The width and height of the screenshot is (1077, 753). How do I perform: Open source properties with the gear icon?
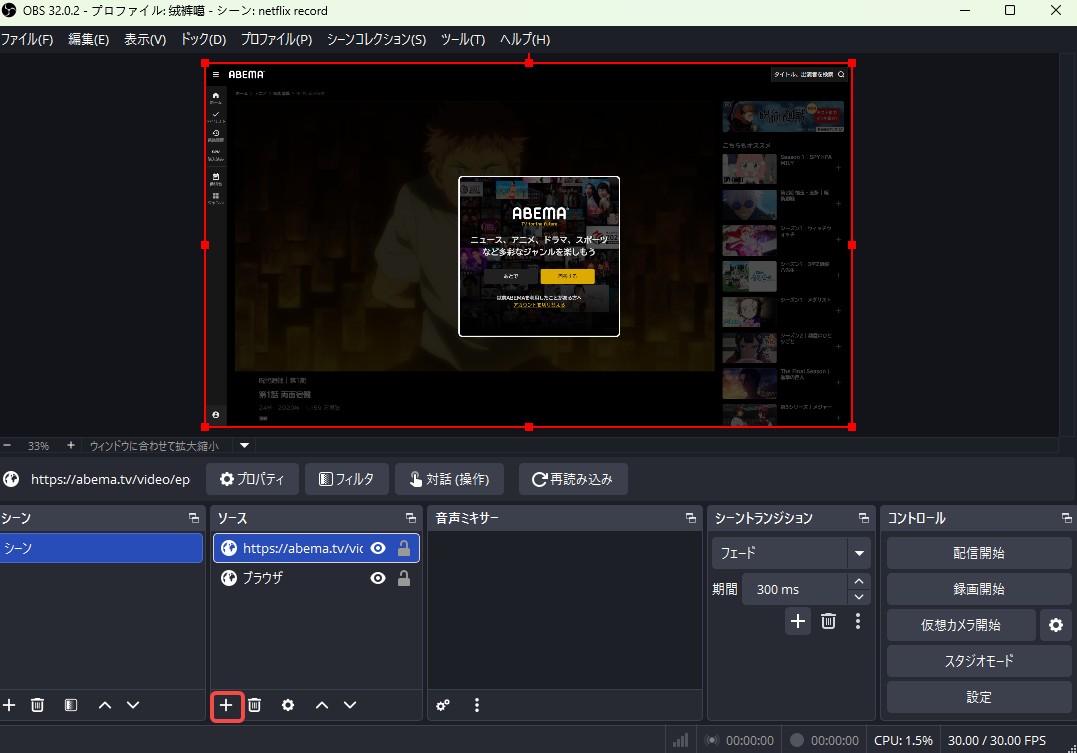click(287, 705)
